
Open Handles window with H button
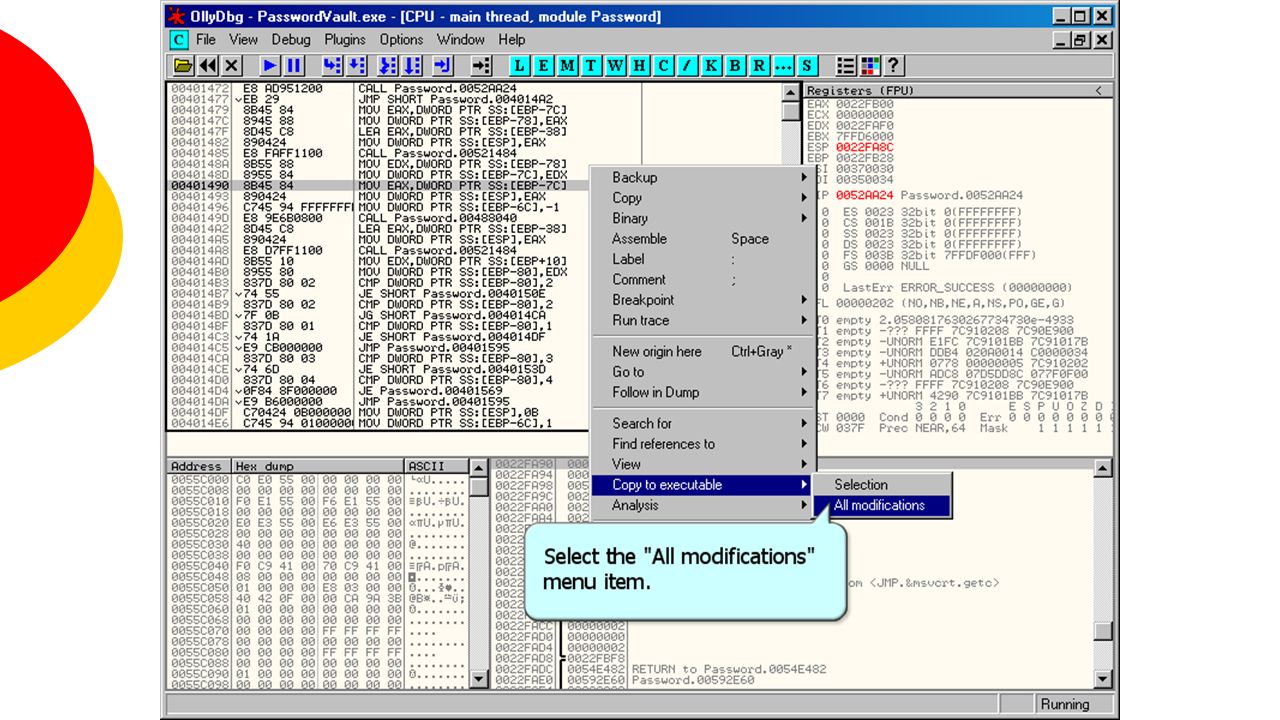point(639,66)
